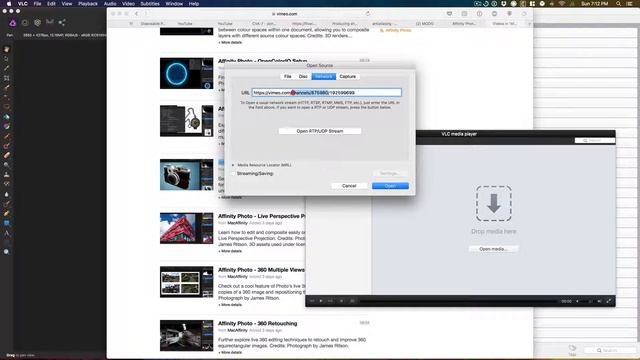Select the View hand tool in Affinity
Image resolution: width=640 pixels, height=360 pixels.
tap(7, 49)
